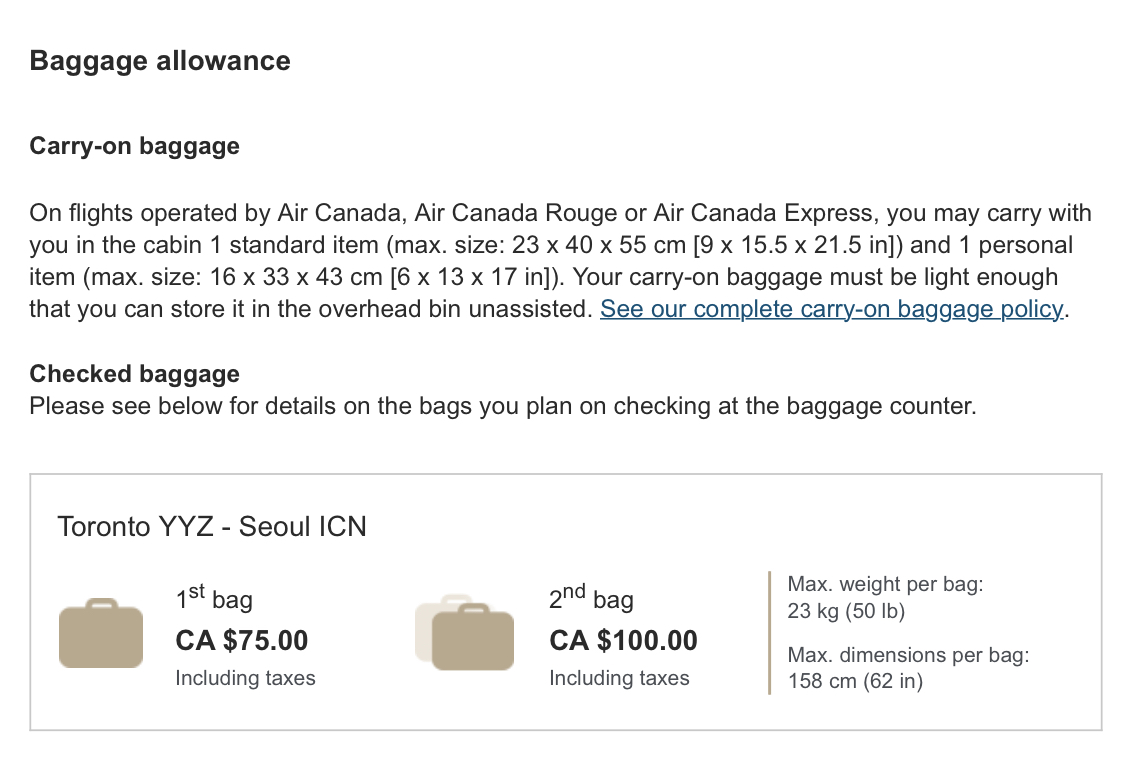
Task: Click Including taxes under the second bag
Action: pos(619,678)
